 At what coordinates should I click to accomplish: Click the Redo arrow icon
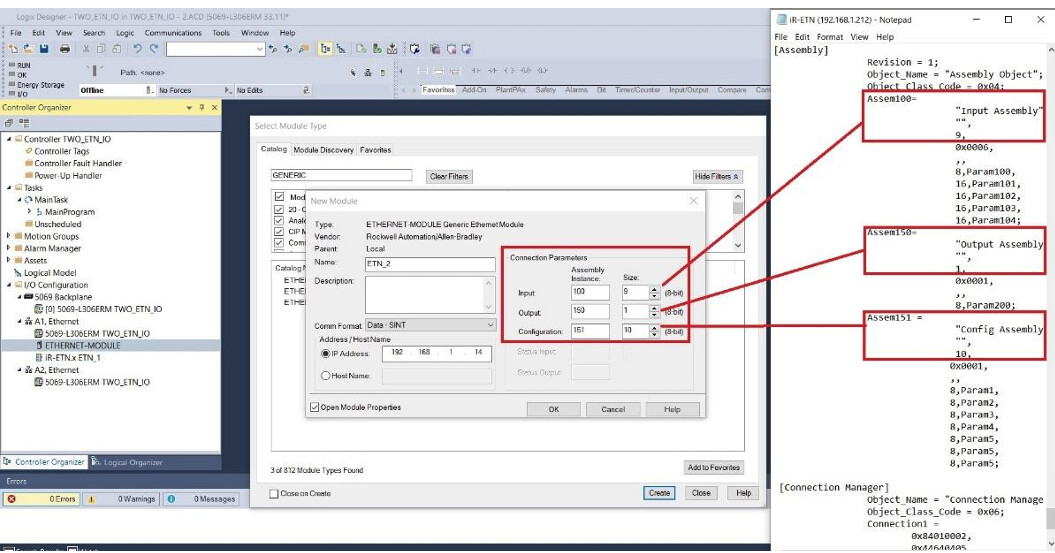(154, 48)
